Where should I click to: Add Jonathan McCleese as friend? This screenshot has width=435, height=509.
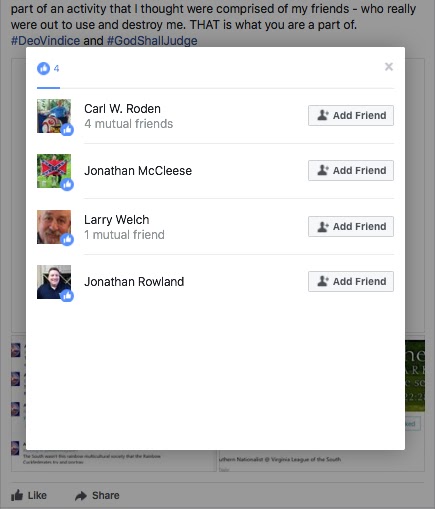coord(351,170)
